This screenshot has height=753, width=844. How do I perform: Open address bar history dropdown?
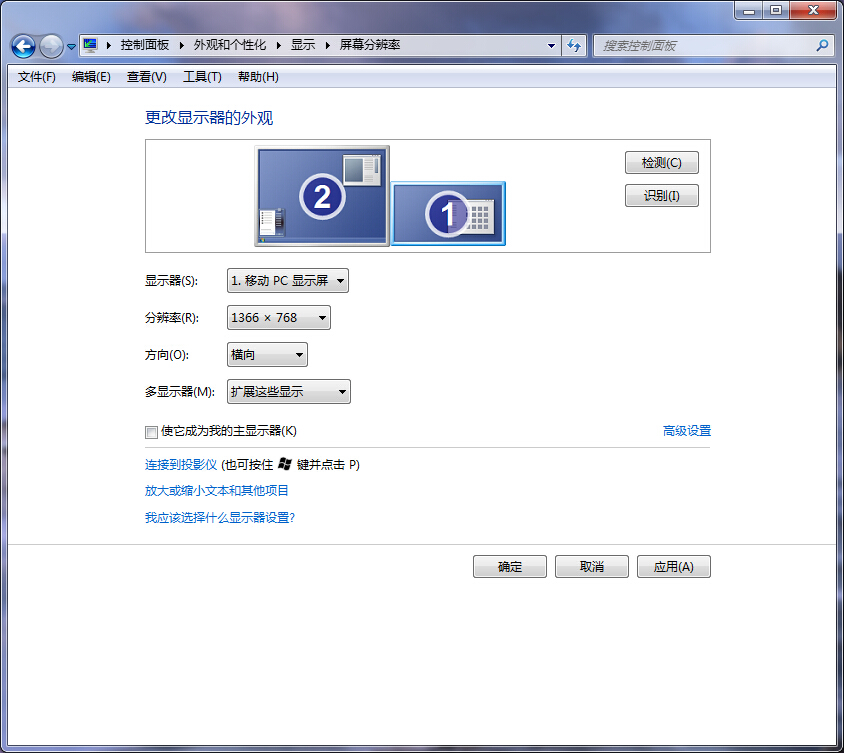tap(551, 46)
